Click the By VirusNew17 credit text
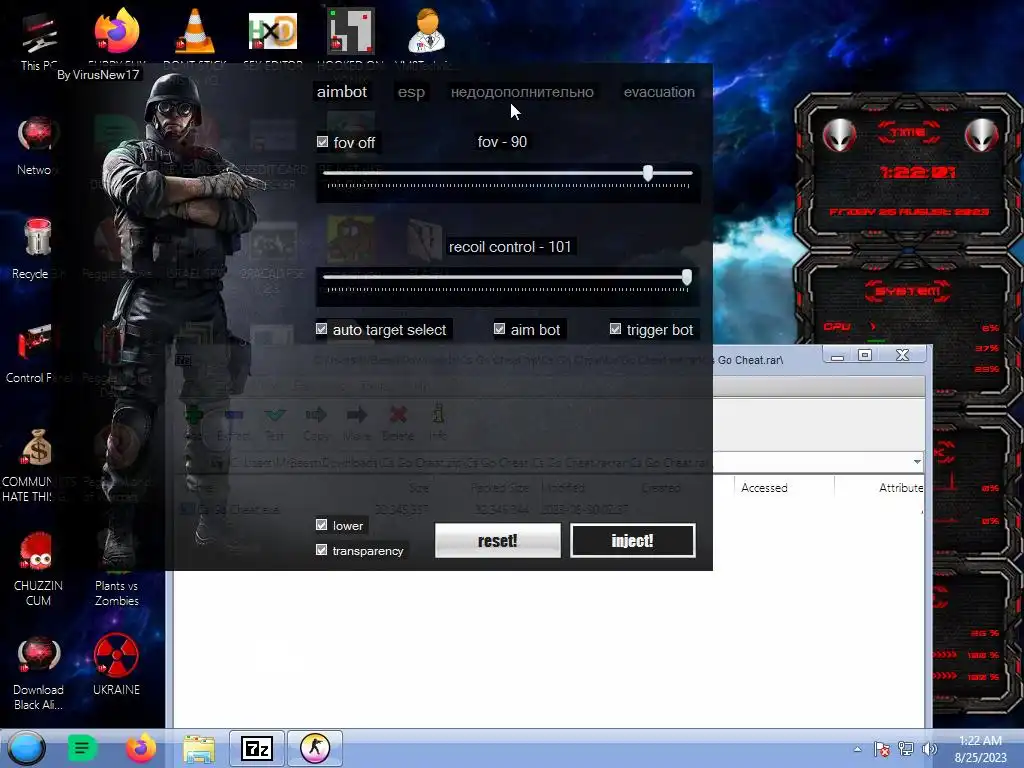1024x768 pixels. (98, 74)
